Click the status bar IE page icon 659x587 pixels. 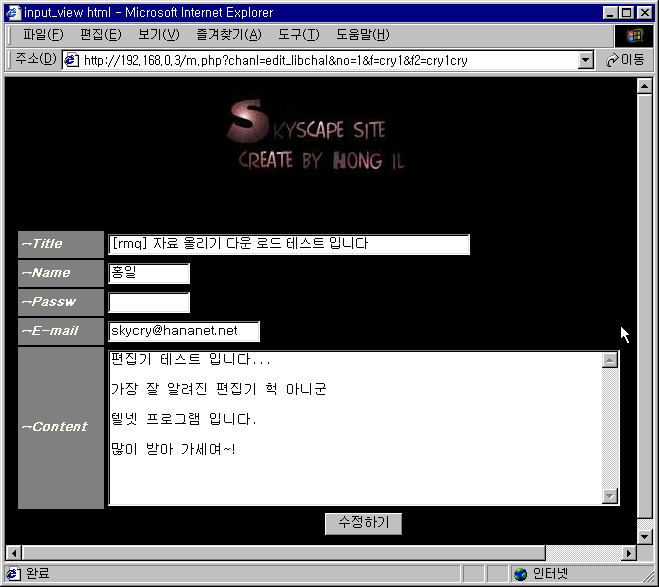tap(13, 574)
